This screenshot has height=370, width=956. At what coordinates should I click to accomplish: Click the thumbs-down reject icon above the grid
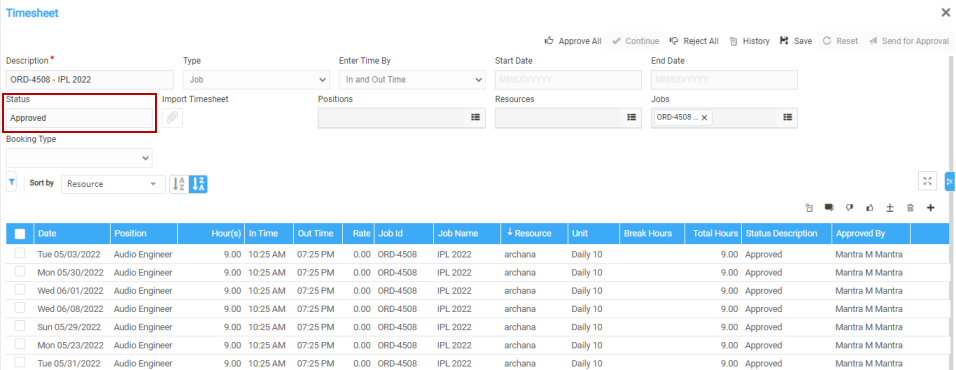coord(849,208)
